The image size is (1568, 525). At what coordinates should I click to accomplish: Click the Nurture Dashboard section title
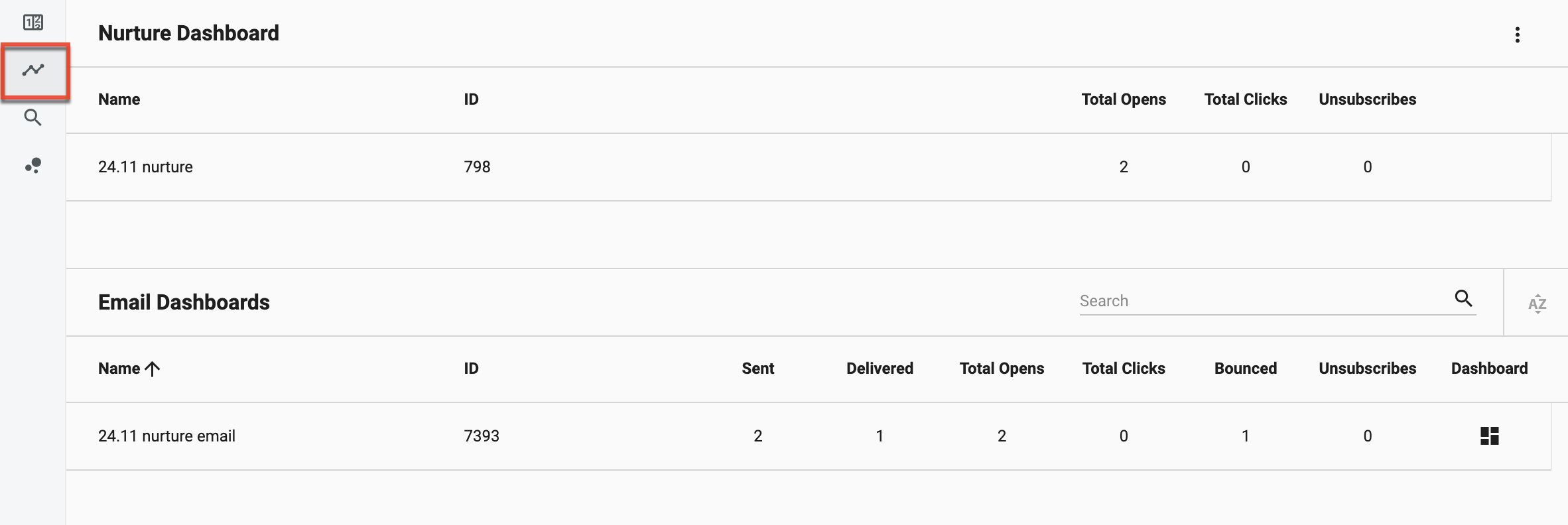(188, 32)
